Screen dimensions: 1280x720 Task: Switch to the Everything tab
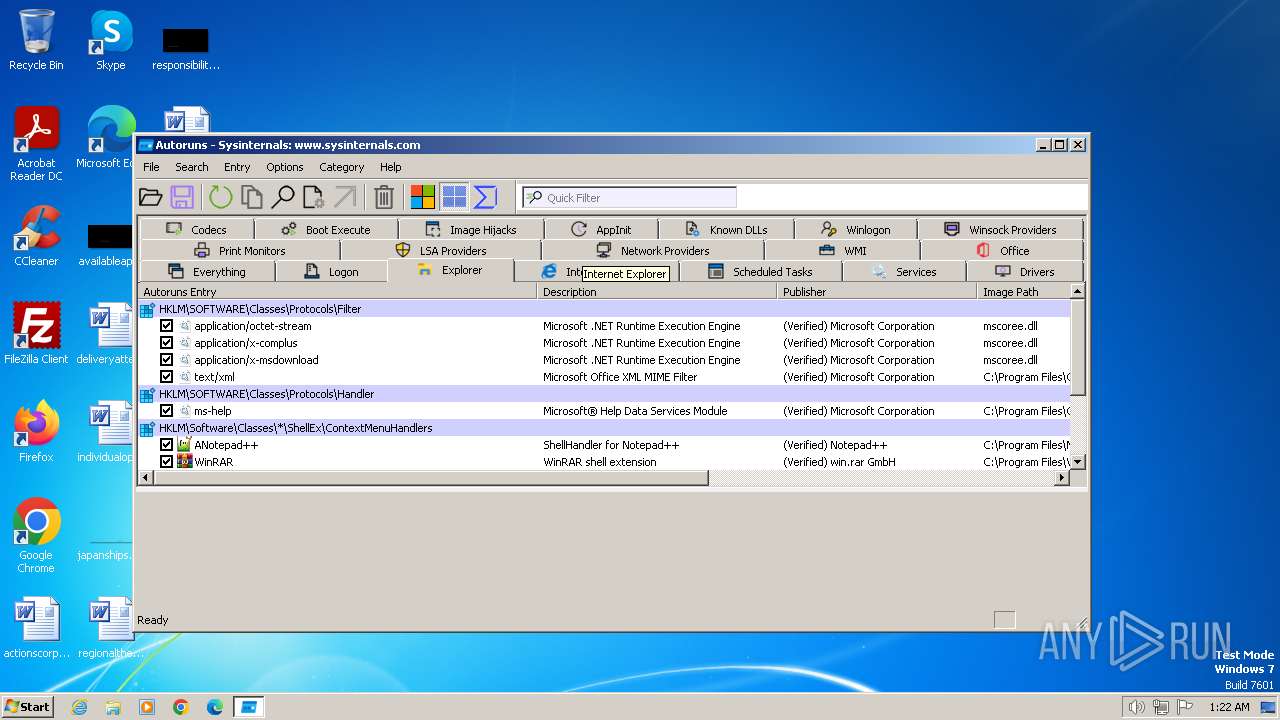point(207,272)
